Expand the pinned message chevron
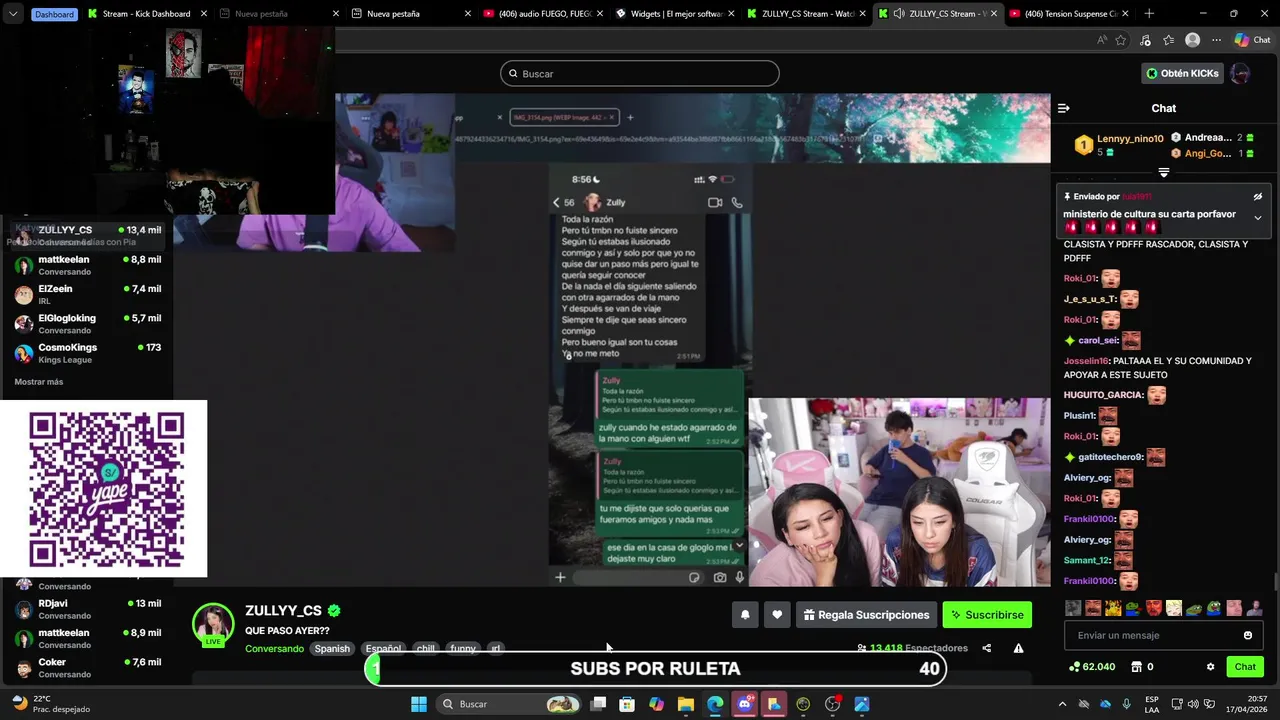1280x720 pixels. click(1258, 217)
